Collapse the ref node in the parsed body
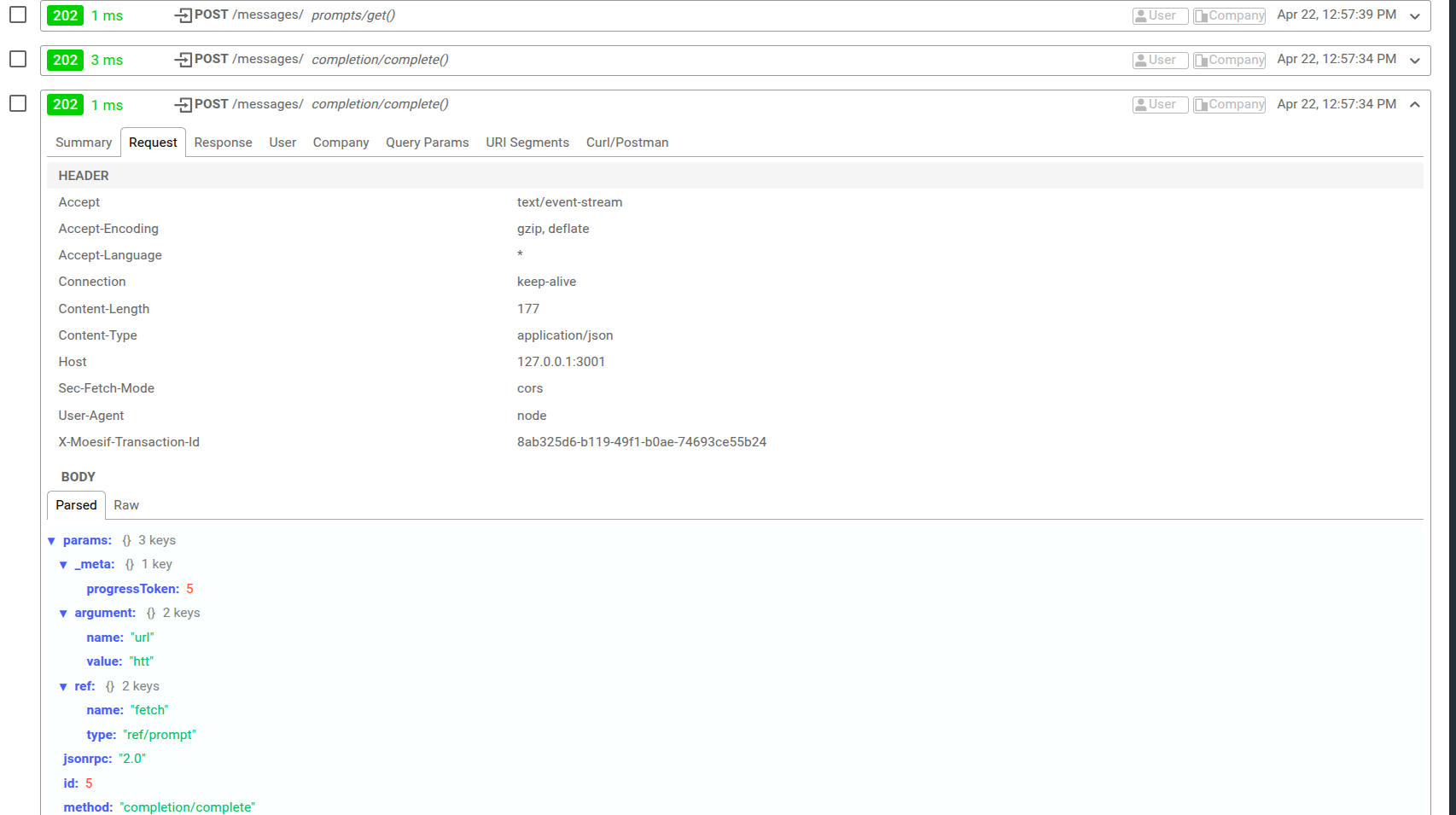 click(x=63, y=686)
